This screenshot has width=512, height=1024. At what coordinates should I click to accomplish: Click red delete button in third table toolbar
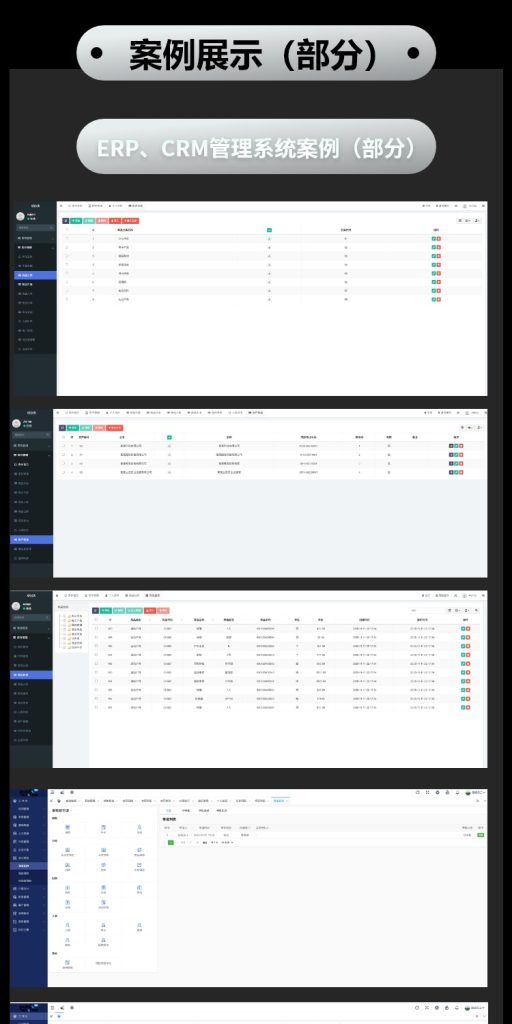tap(150, 610)
